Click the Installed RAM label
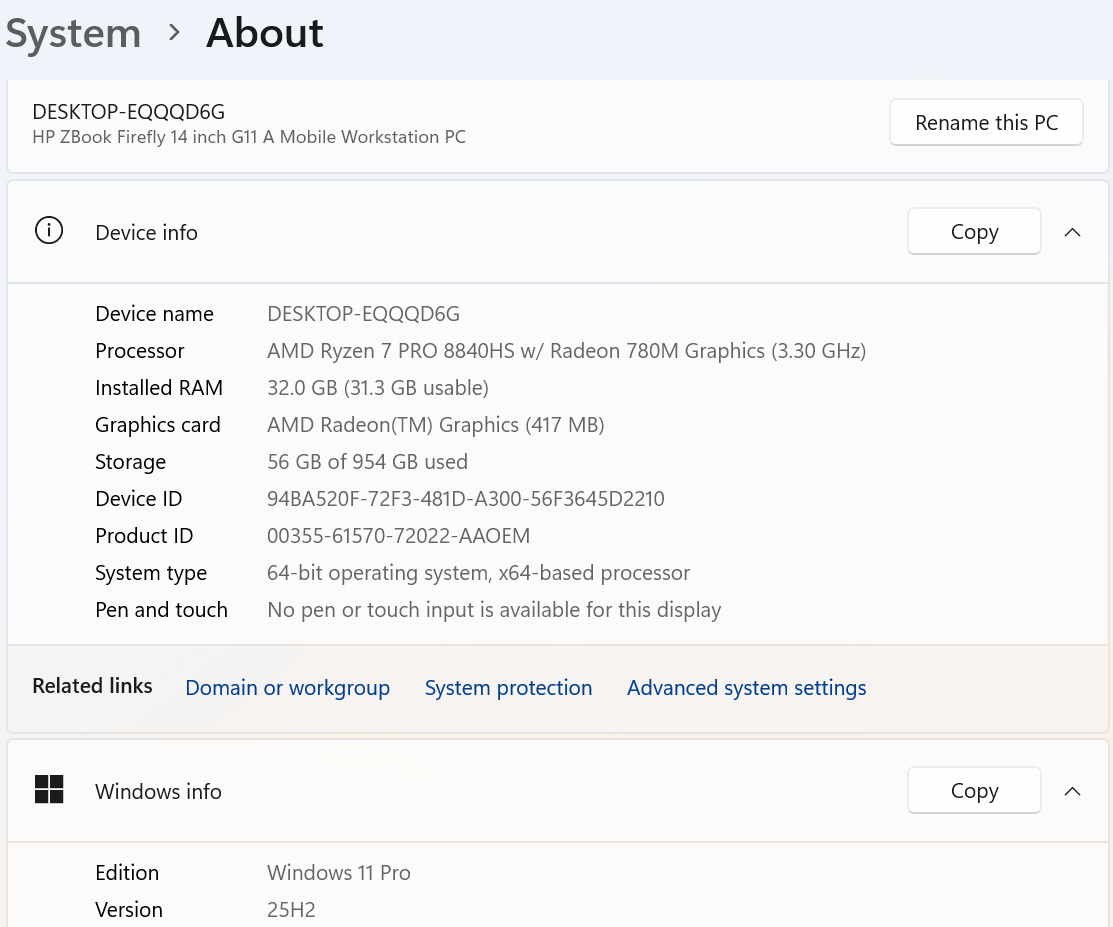 coord(159,388)
